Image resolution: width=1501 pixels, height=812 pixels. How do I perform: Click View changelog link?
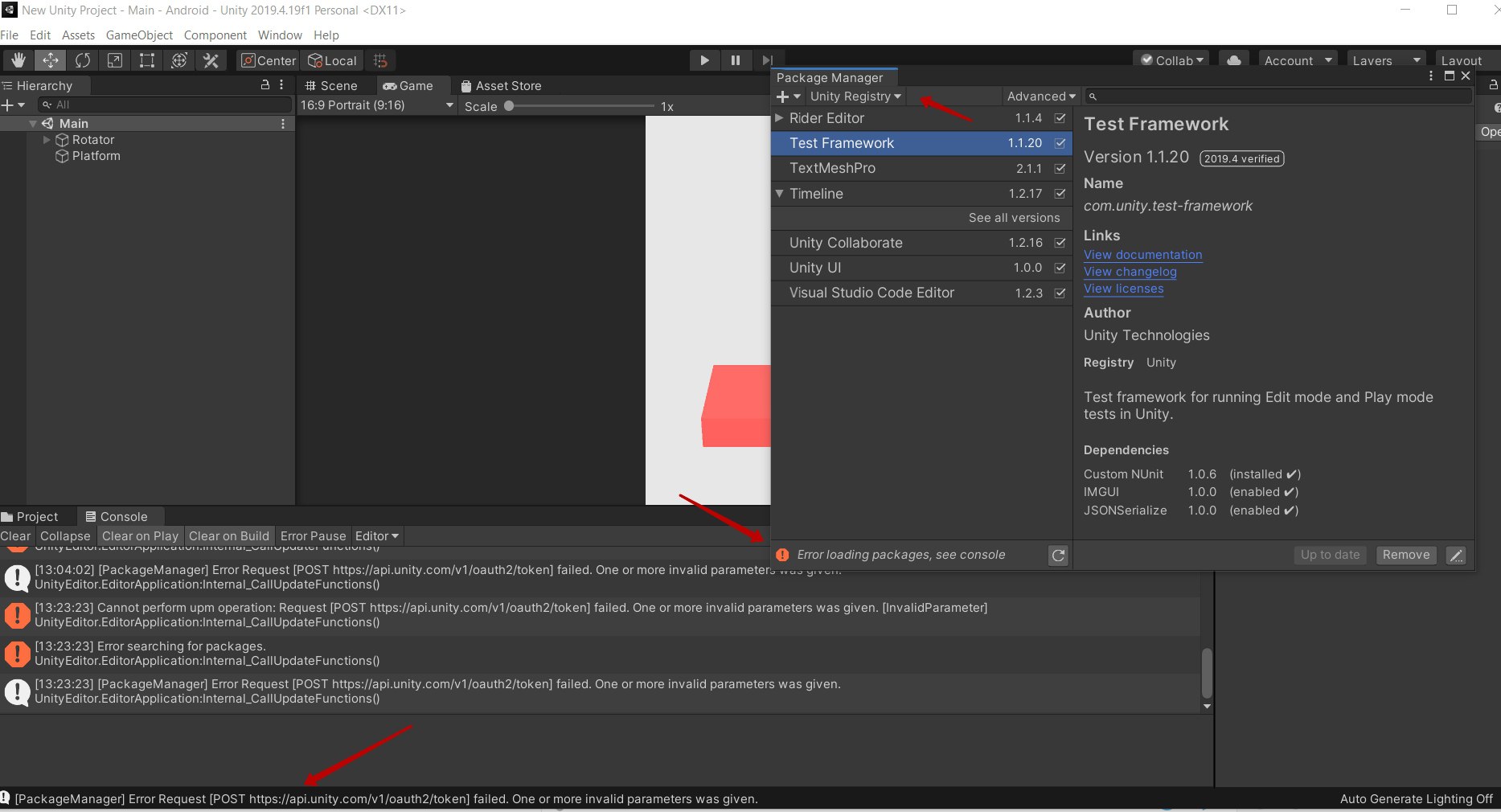pos(1130,272)
